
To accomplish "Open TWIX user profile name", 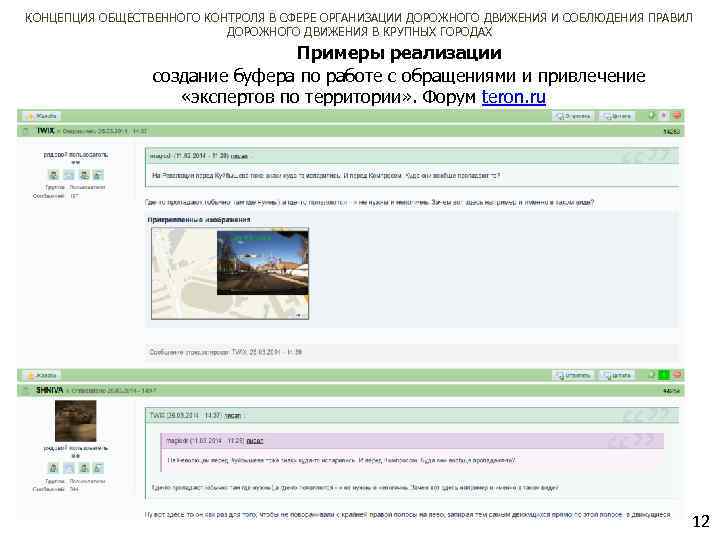I will (x=45, y=131).
